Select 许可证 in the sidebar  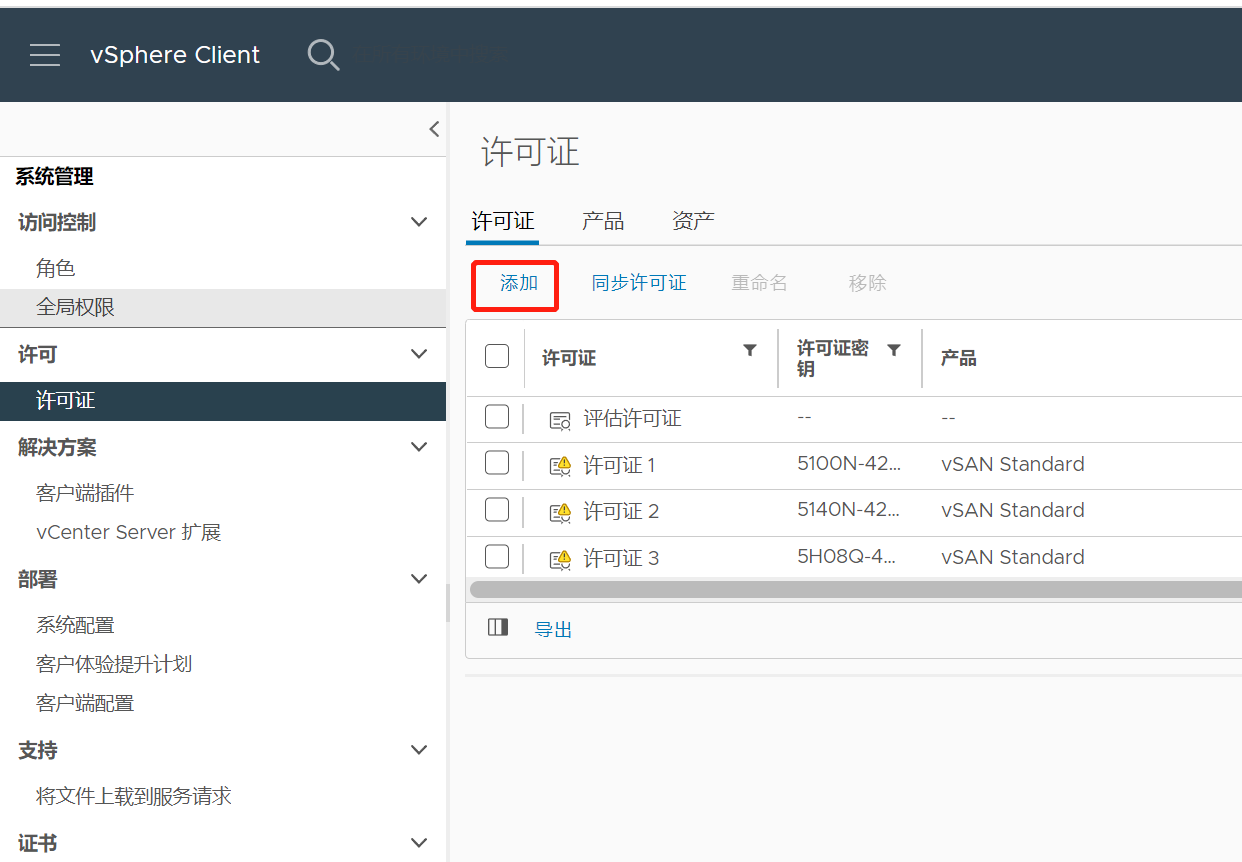223,401
